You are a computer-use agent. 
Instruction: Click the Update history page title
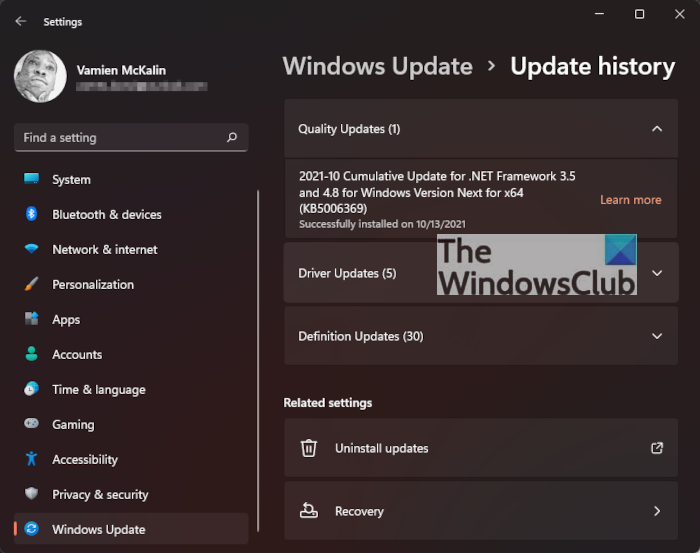click(x=592, y=67)
